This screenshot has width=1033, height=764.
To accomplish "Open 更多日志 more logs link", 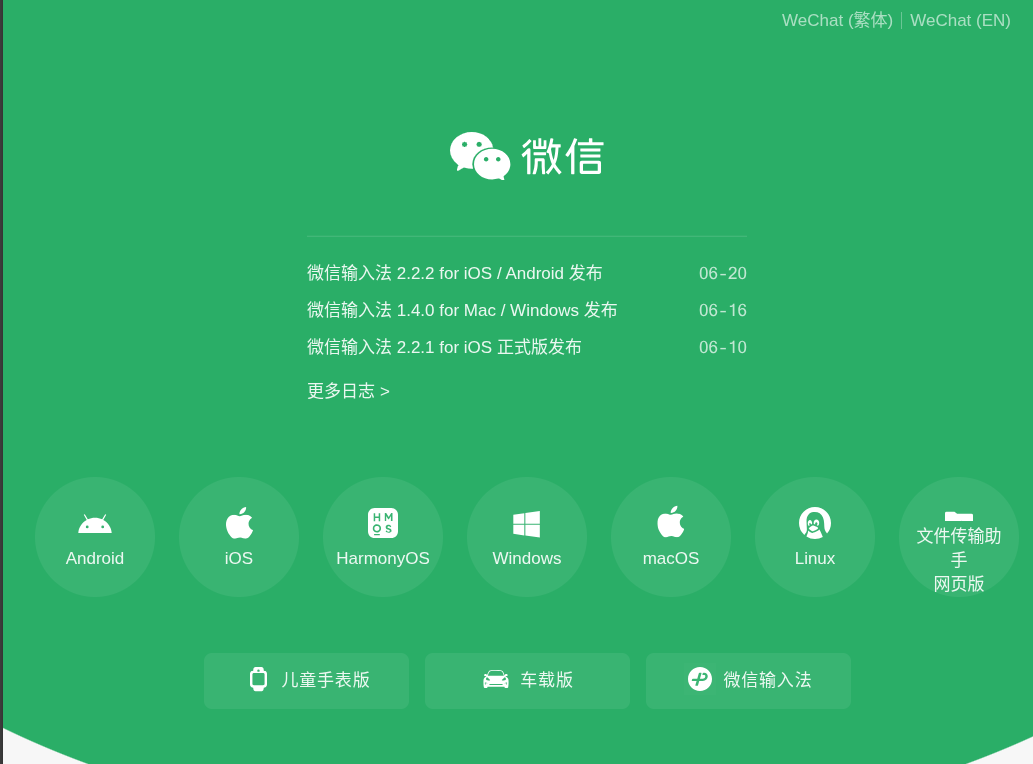I will [x=349, y=391].
